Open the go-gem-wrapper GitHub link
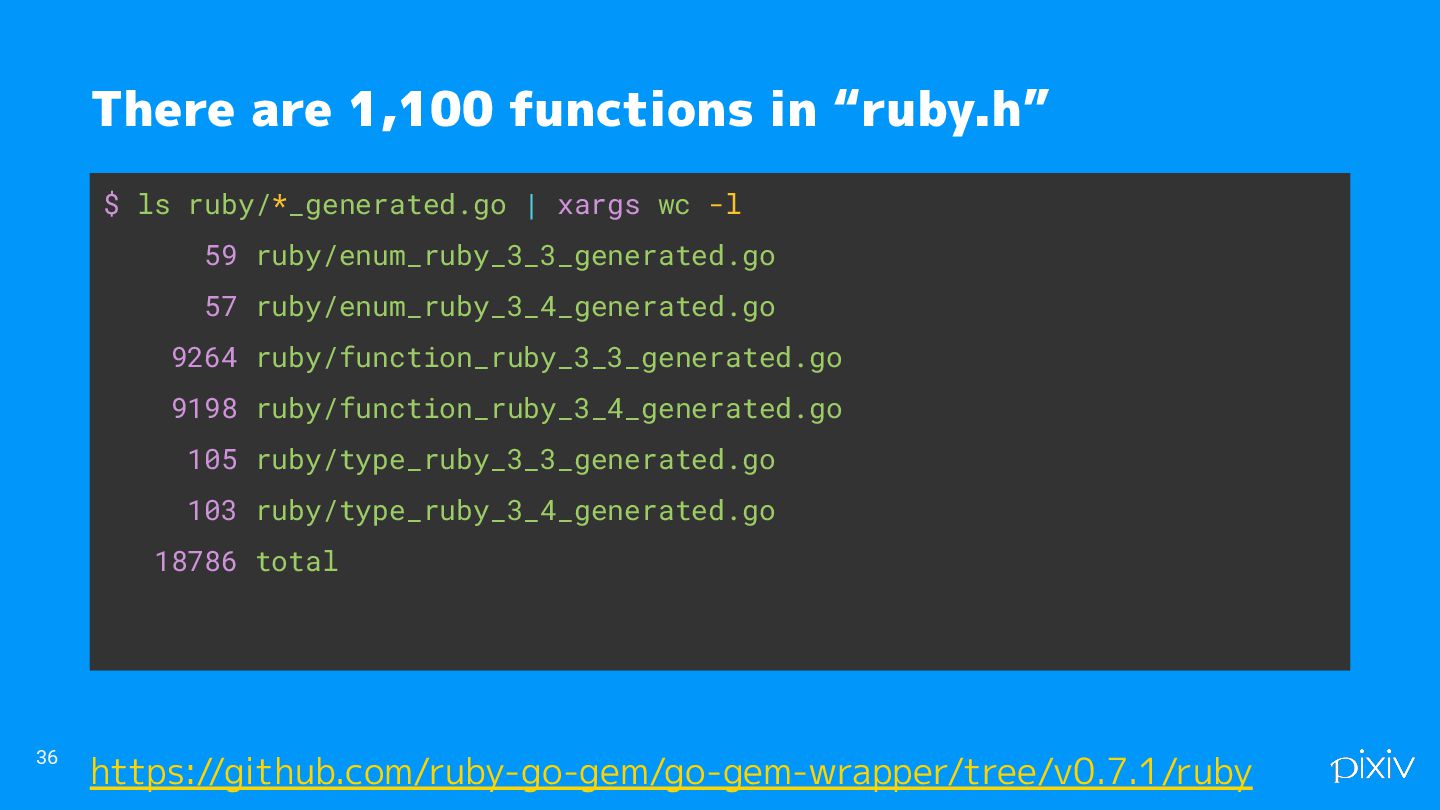This screenshot has width=1440, height=810. [671, 772]
